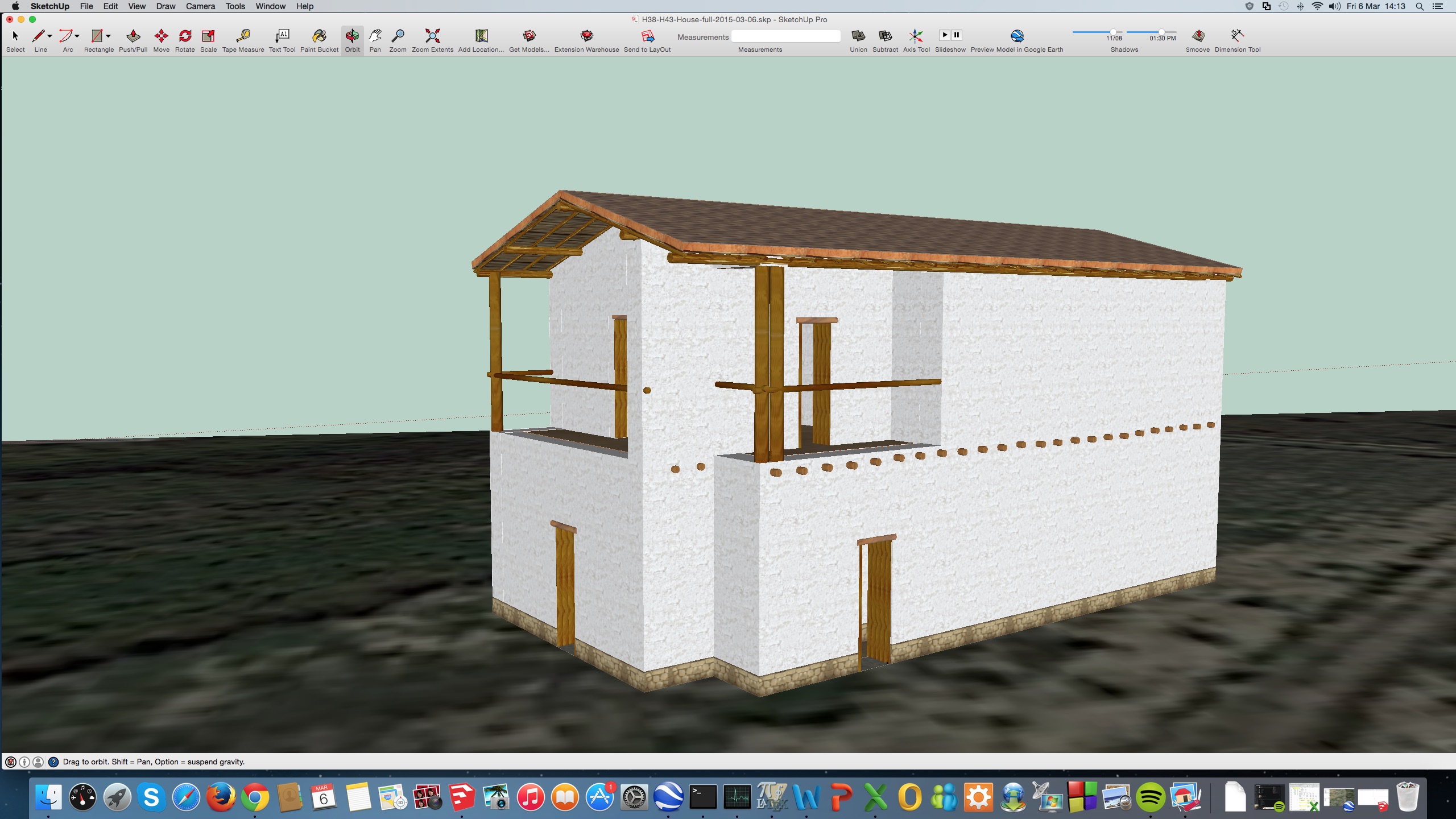Select the Push/Pull tool
Screen dimensions: 1456x819
(x=133, y=36)
